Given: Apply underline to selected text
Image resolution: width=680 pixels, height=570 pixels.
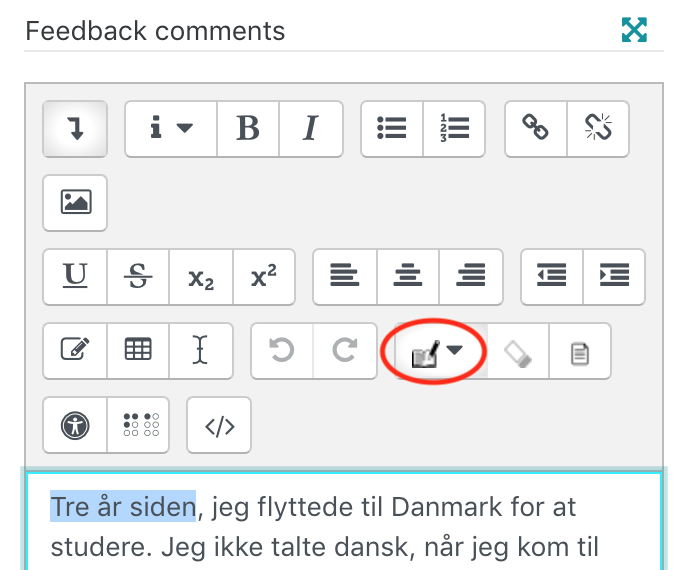Looking at the screenshot, I should point(75,277).
